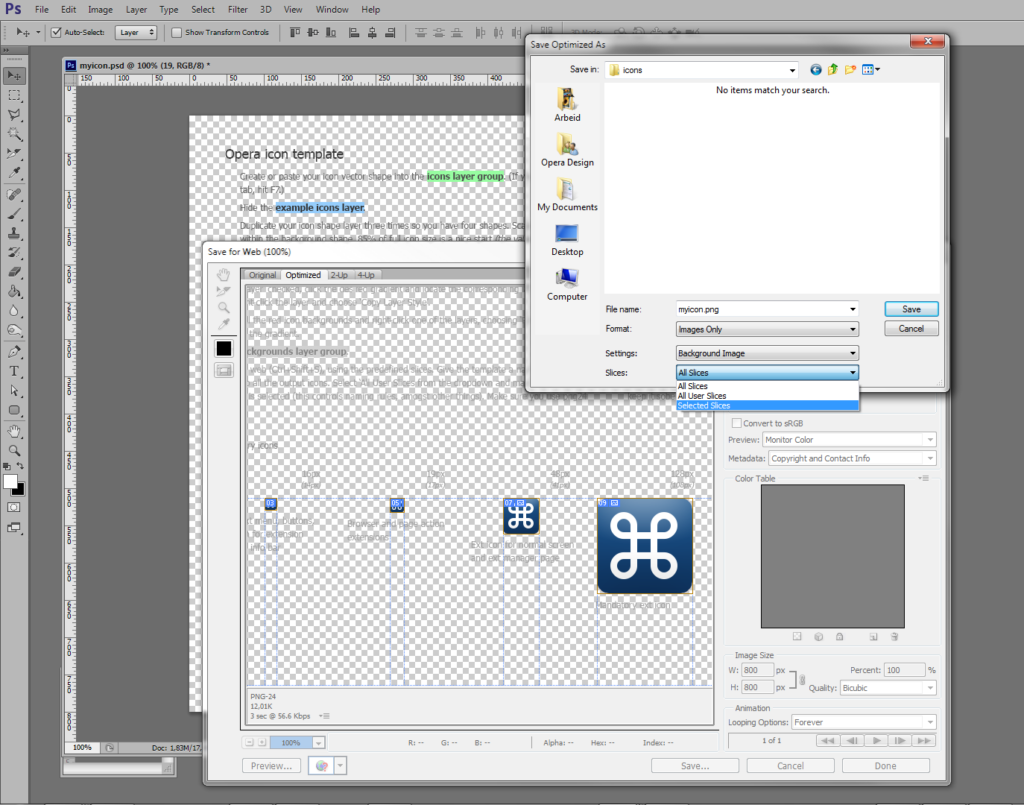Toggle slices visibility icon

222,371
